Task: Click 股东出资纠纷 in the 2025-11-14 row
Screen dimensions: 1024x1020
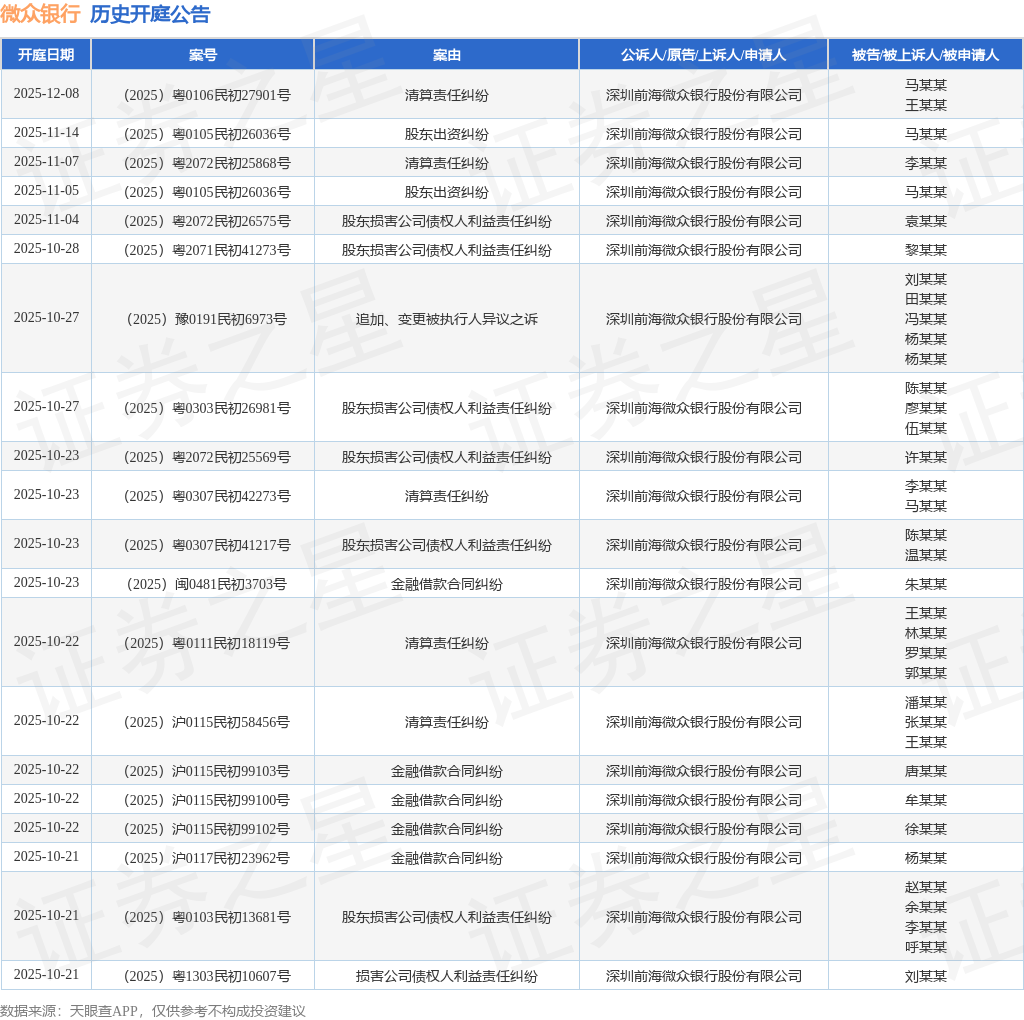Action: [447, 134]
